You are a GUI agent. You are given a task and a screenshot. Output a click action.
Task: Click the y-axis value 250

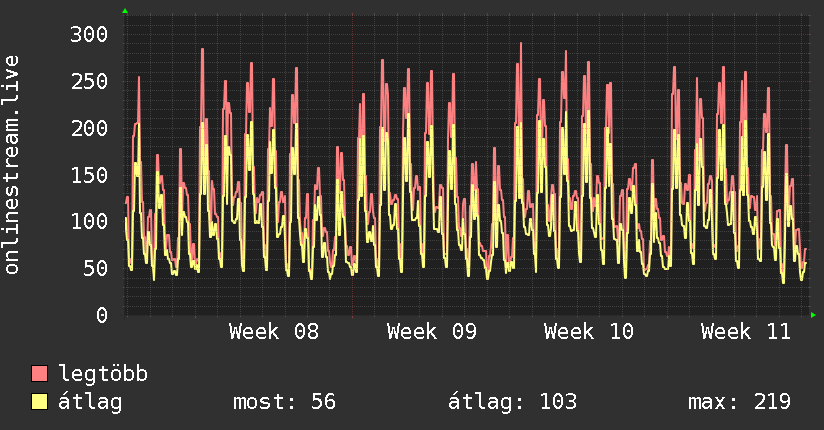point(89,81)
